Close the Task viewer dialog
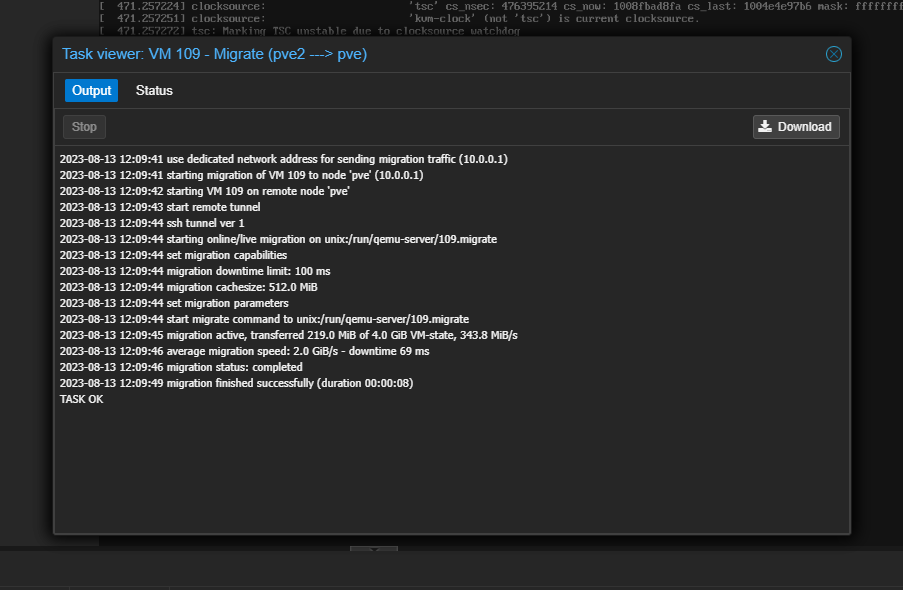903x590 pixels. pyautogui.click(x=833, y=54)
